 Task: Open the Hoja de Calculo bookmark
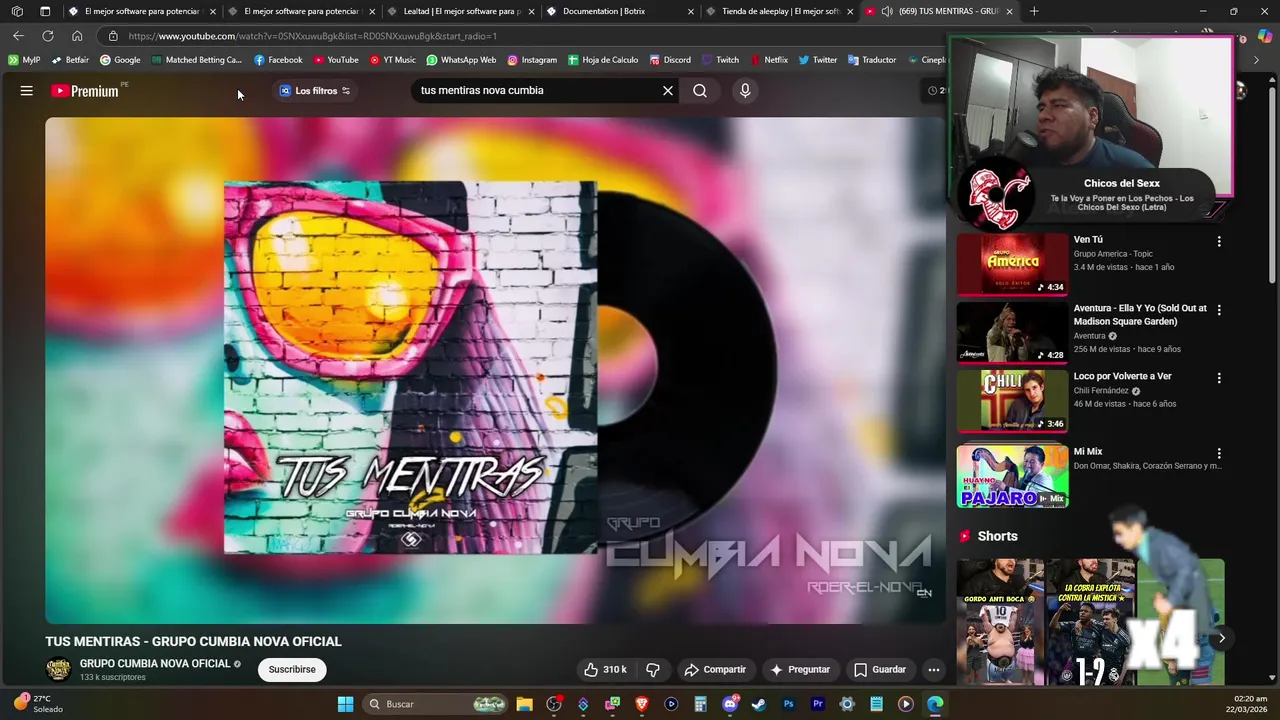603,60
